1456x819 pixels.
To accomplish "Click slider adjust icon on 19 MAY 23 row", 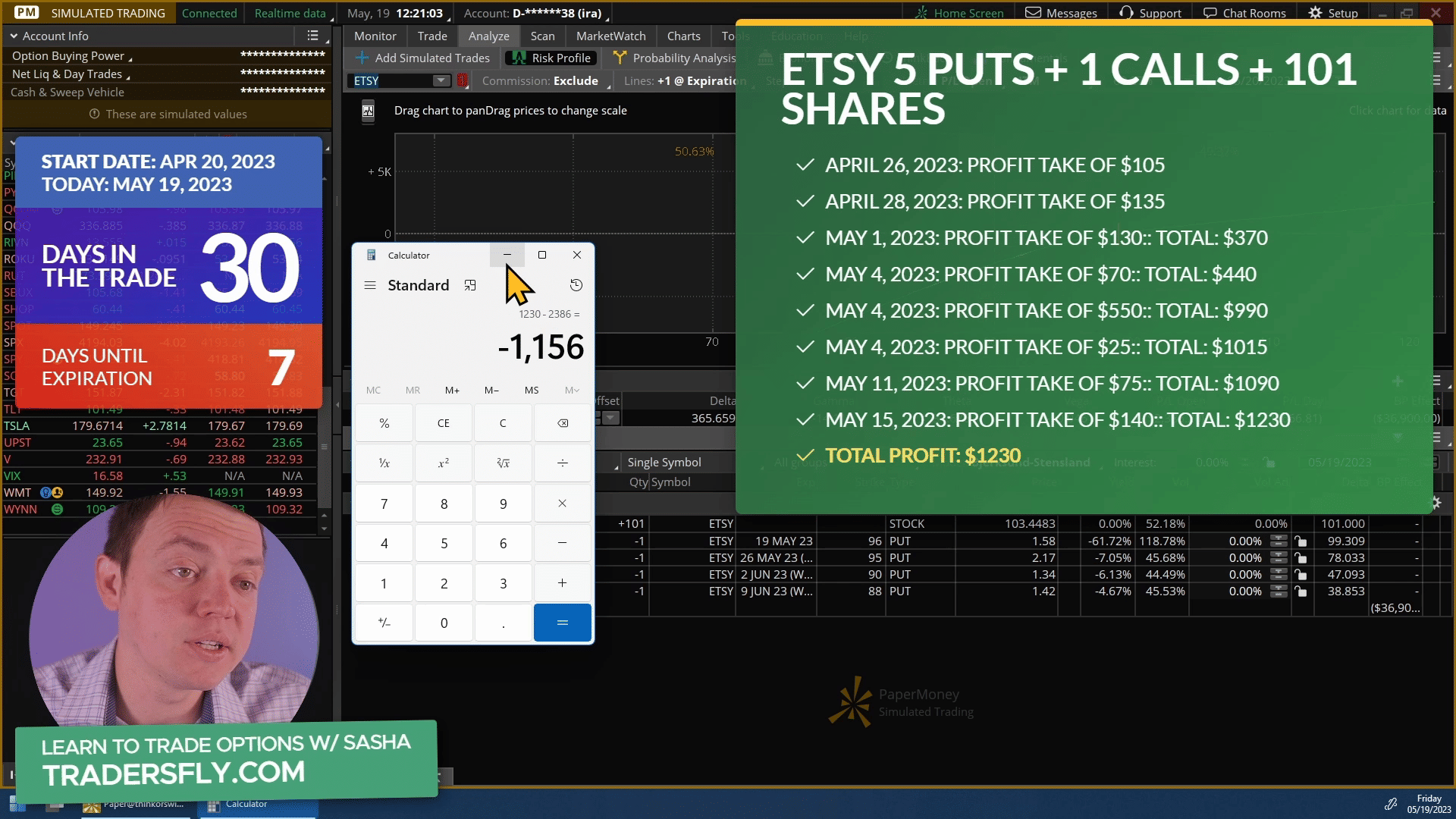I will click(1279, 541).
